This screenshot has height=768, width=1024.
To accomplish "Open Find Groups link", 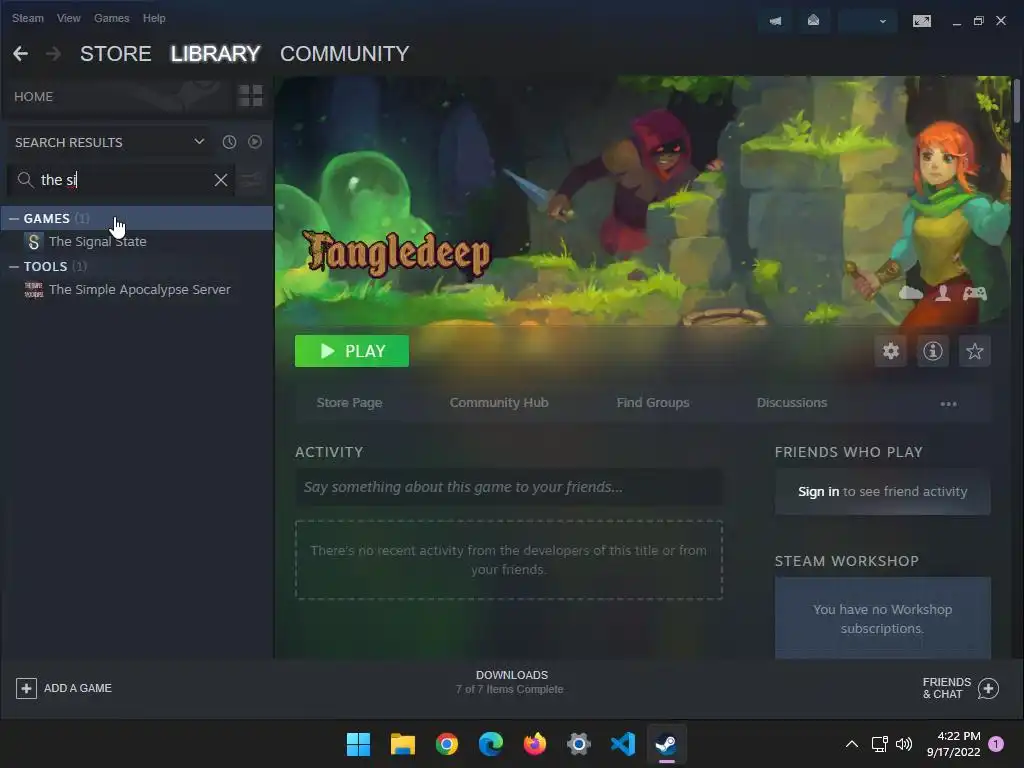I will click(653, 403).
